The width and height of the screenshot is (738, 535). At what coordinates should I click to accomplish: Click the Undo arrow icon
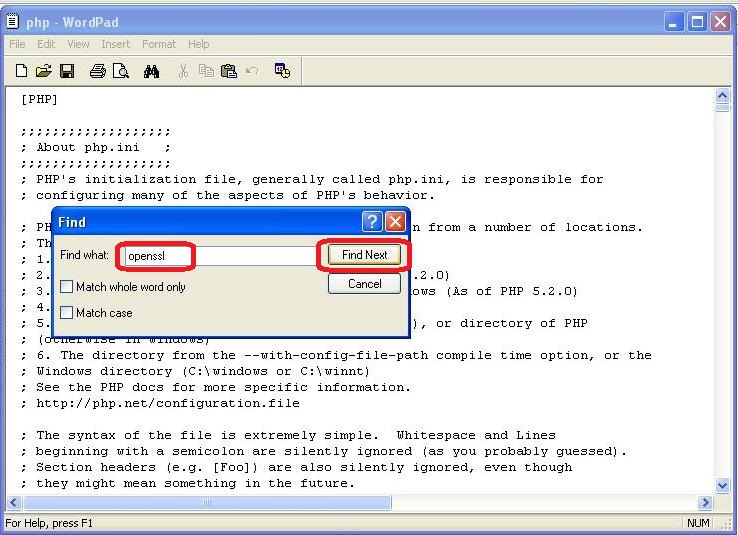coord(252,71)
